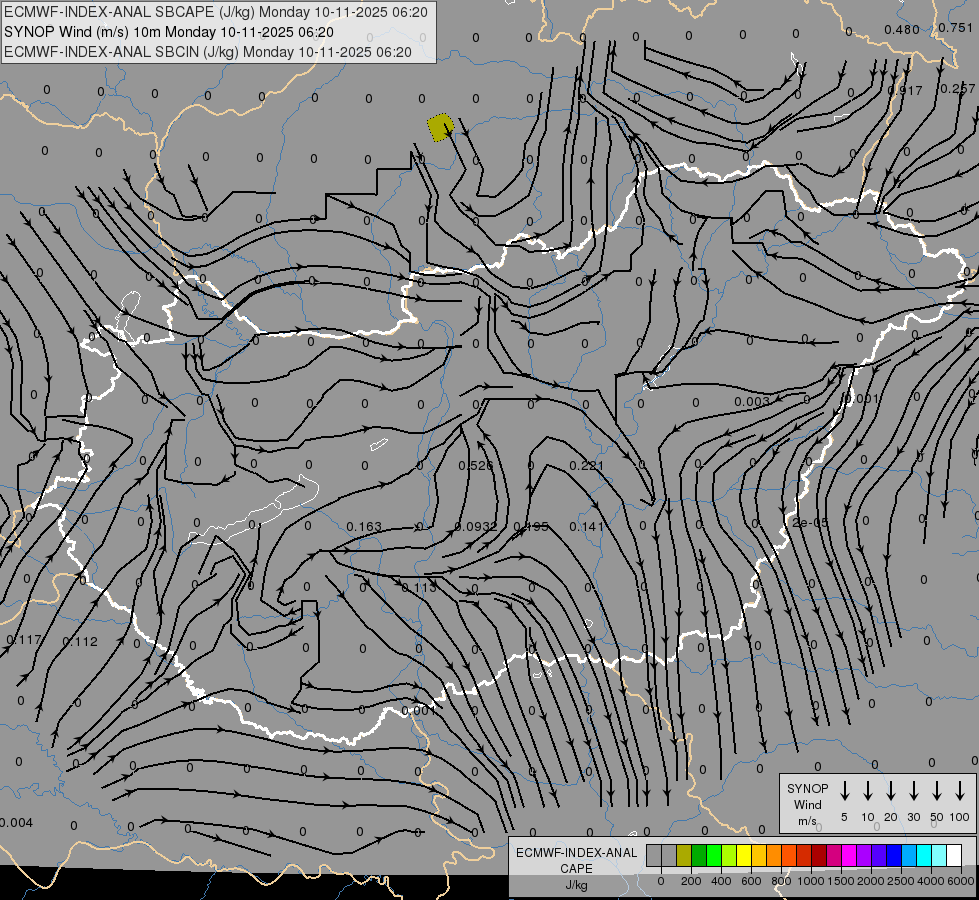Click the 200 tick label on CAPE scale

click(x=691, y=881)
